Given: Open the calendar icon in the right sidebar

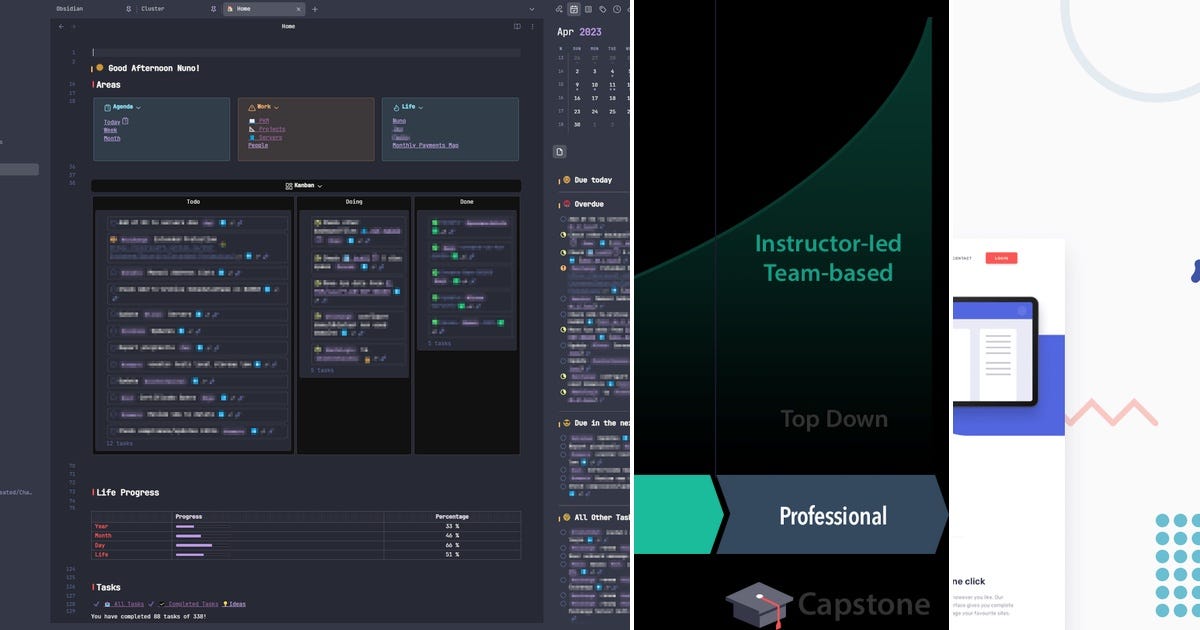Looking at the screenshot, I should 574,10.
